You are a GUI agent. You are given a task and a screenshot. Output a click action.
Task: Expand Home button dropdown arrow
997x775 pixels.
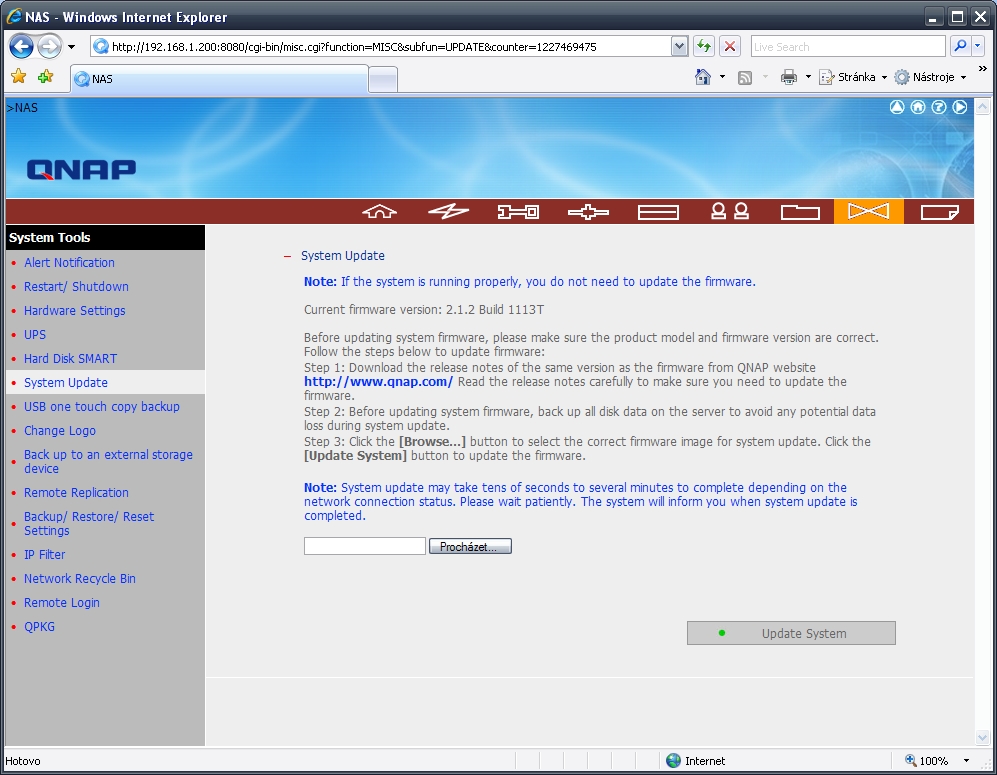(x=722, y=77)
